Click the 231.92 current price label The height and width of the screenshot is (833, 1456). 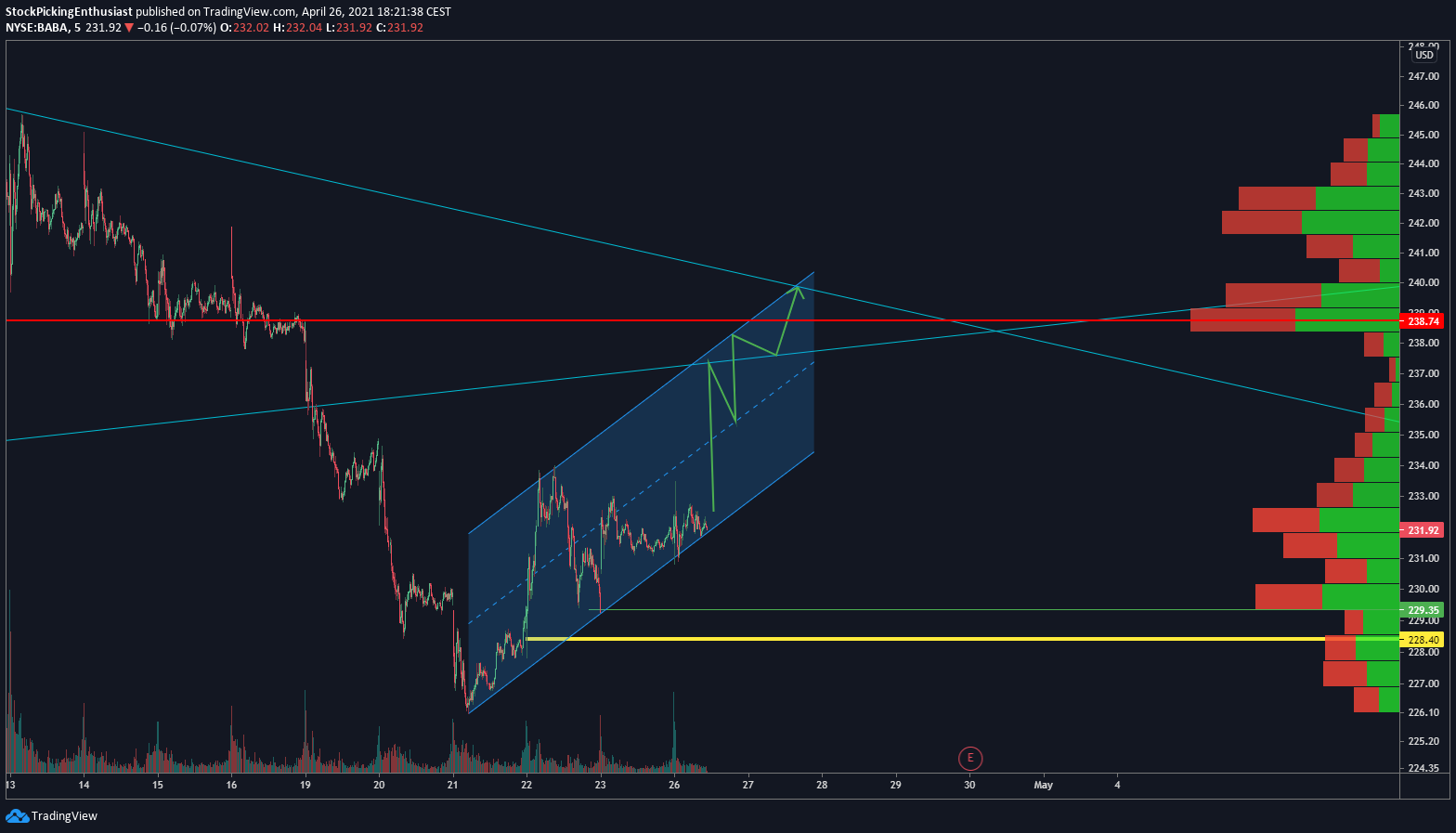tap(1423, 530)
